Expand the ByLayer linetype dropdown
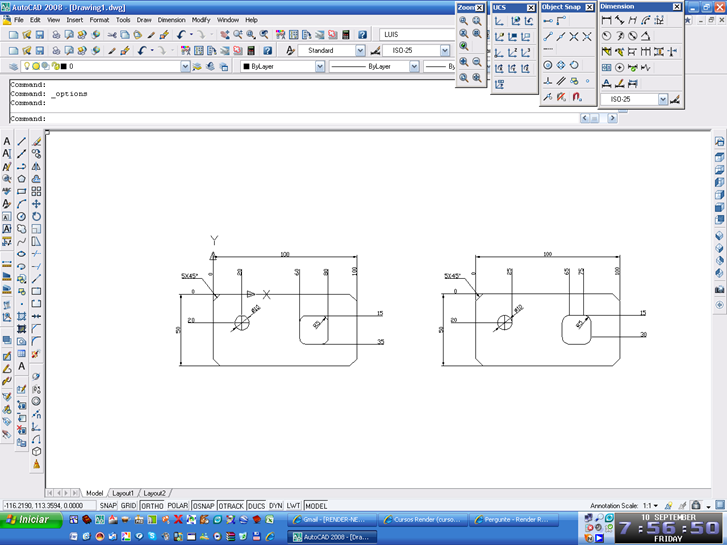728x546 pixels. click(x=414, y=66)
